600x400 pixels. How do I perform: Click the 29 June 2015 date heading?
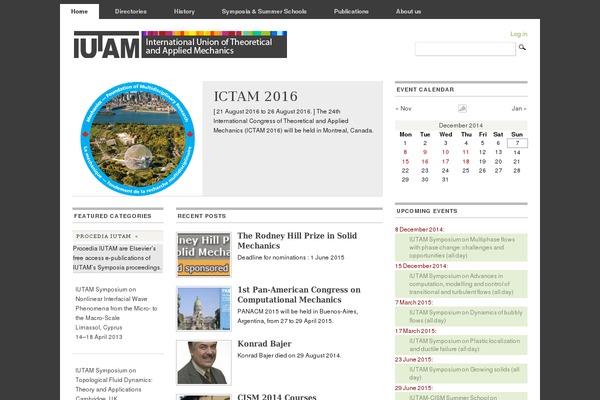coord(414,388)
